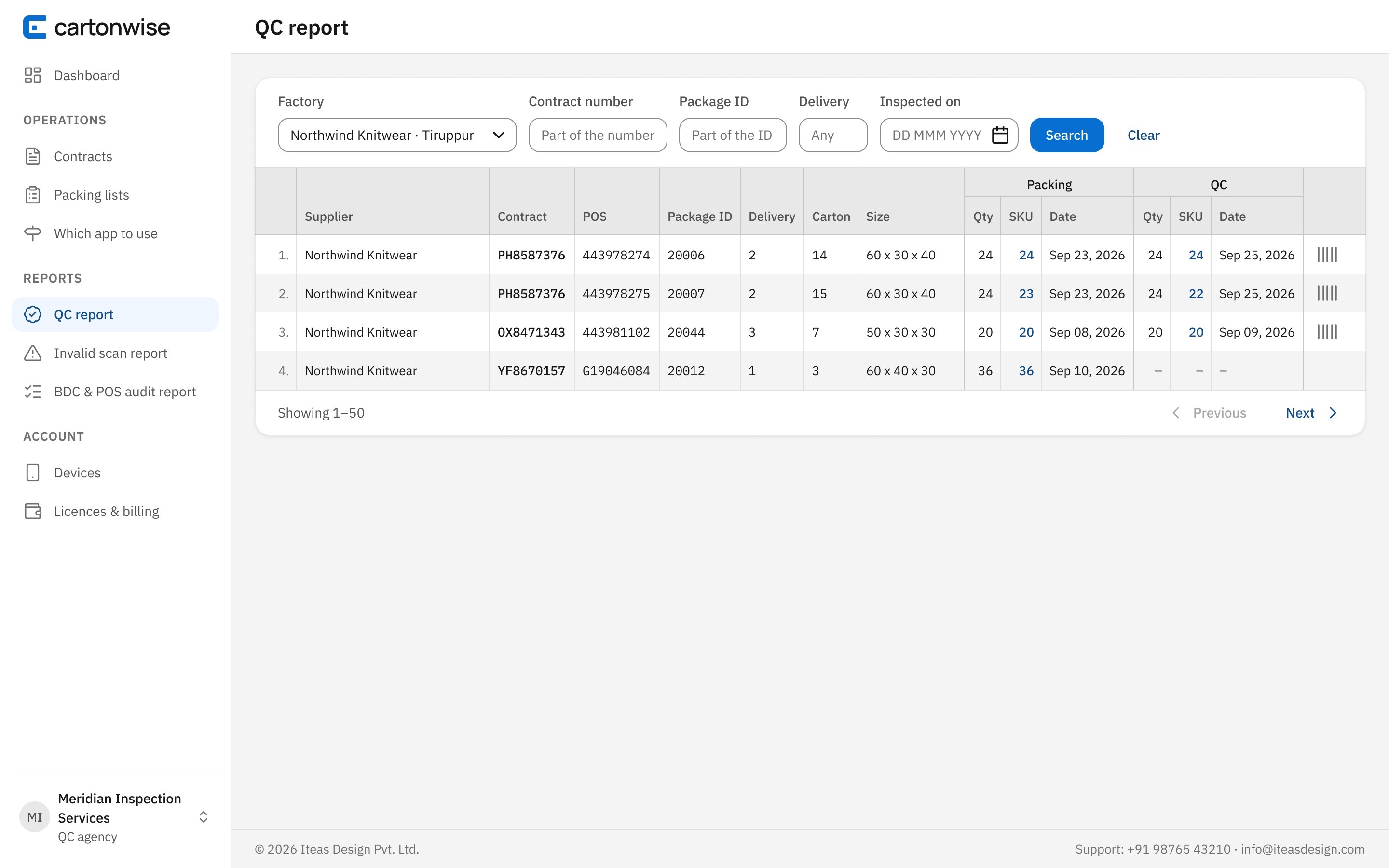Click the Supplier column header
Screen dimensions: 1389x868
click(328, 216)
